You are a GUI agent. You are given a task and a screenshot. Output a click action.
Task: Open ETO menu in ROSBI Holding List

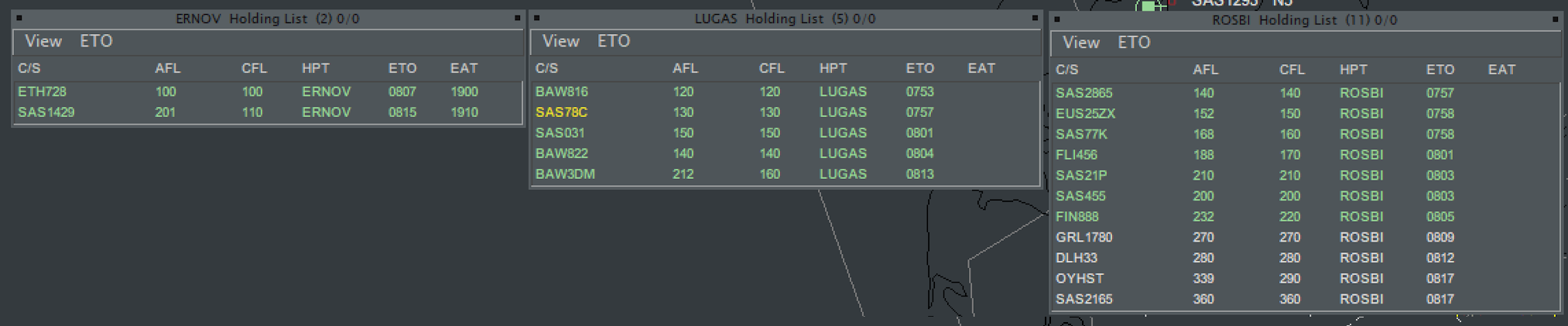(x=1134, y=43)
